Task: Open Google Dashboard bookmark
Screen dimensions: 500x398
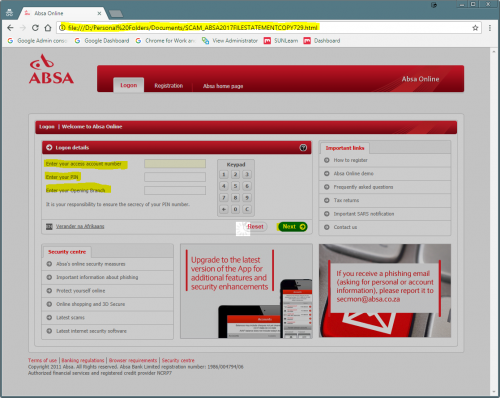Action: [102, 41]
